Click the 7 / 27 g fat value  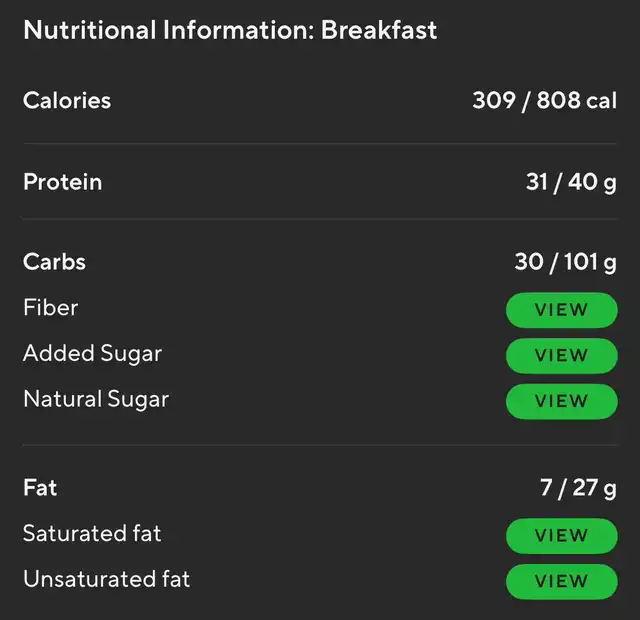578,488
